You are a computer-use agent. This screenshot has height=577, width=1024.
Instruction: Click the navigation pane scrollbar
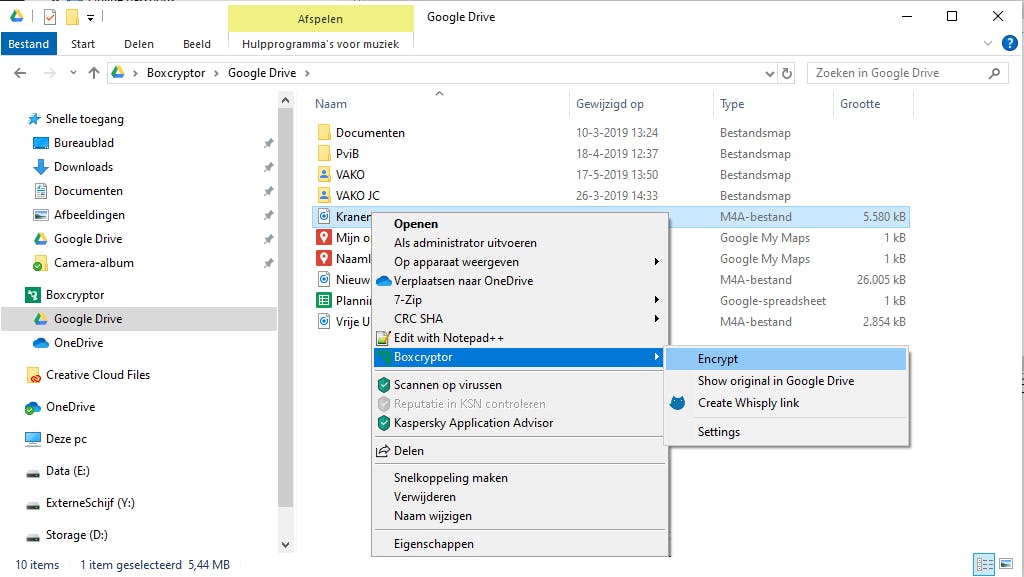[x=285, y=300]
